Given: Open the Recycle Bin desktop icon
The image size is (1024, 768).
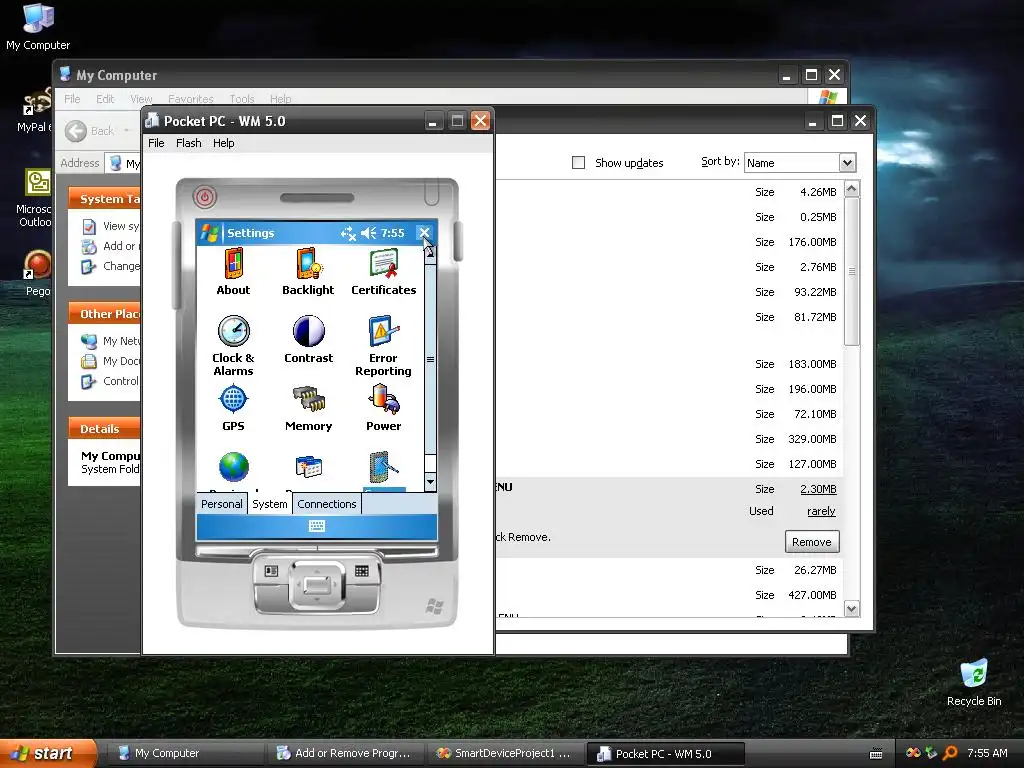Looking at the screenshot, I should [974, 683].
